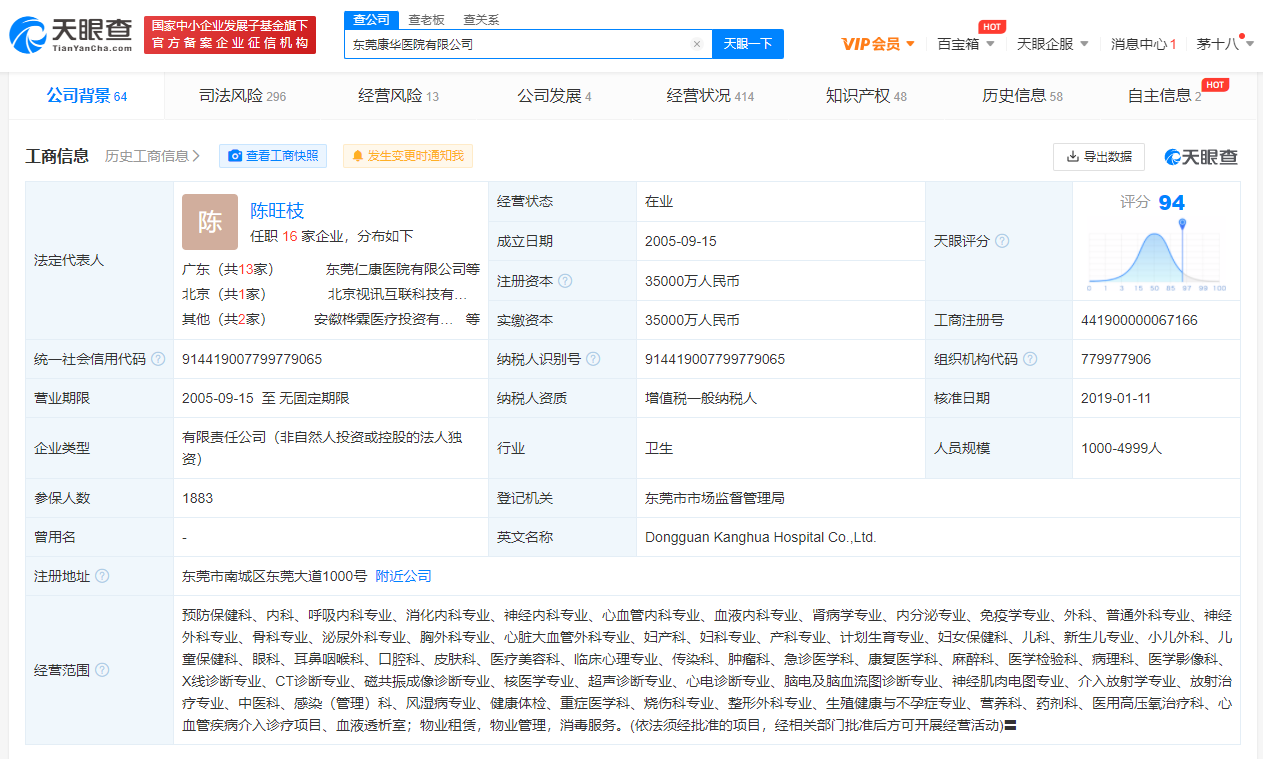Switch to 查关系 search tab
The height and width of the screenshot is (759, 1263).
[481, 20]
